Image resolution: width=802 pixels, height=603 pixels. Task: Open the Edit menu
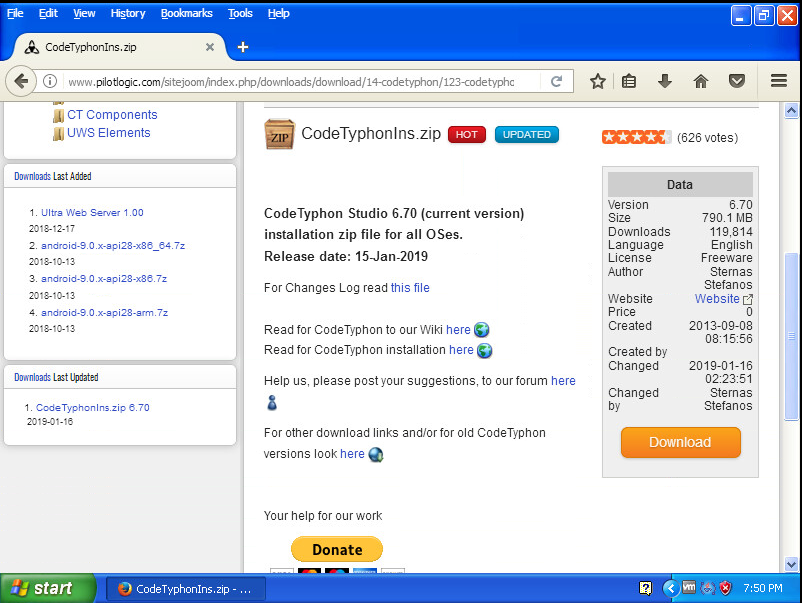(48, 13)
